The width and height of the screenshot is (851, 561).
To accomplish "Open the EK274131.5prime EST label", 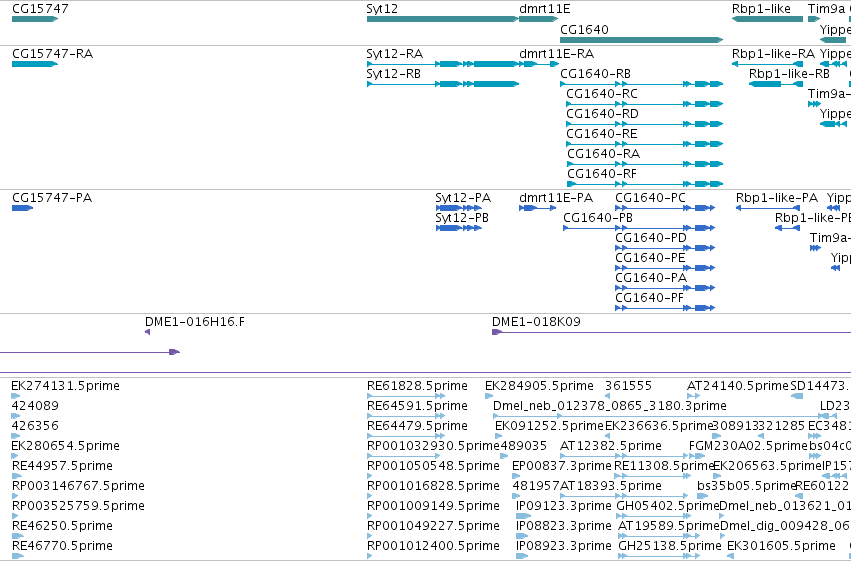I will point(65,386).
